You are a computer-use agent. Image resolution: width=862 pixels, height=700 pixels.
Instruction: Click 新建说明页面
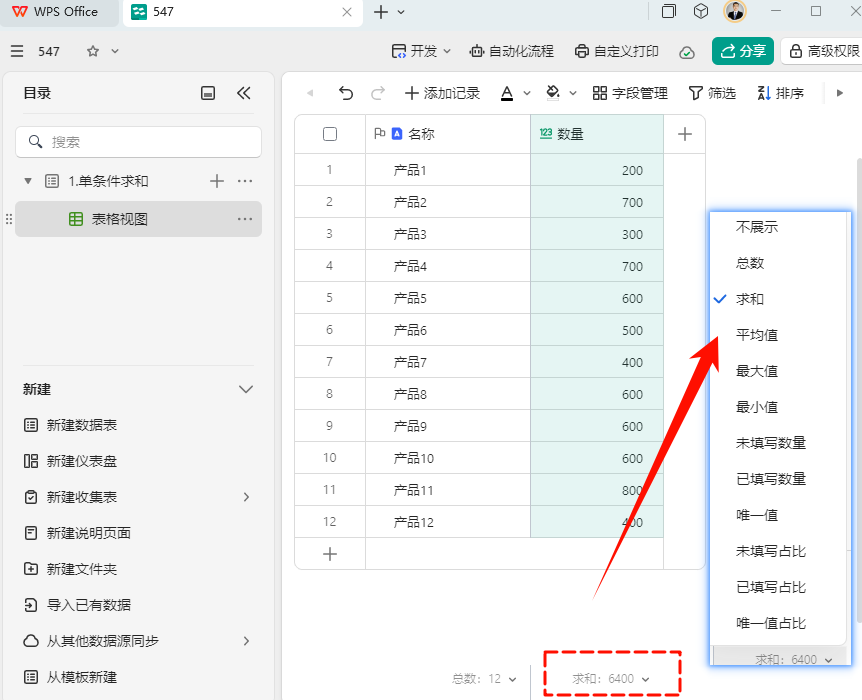(78, 533)
